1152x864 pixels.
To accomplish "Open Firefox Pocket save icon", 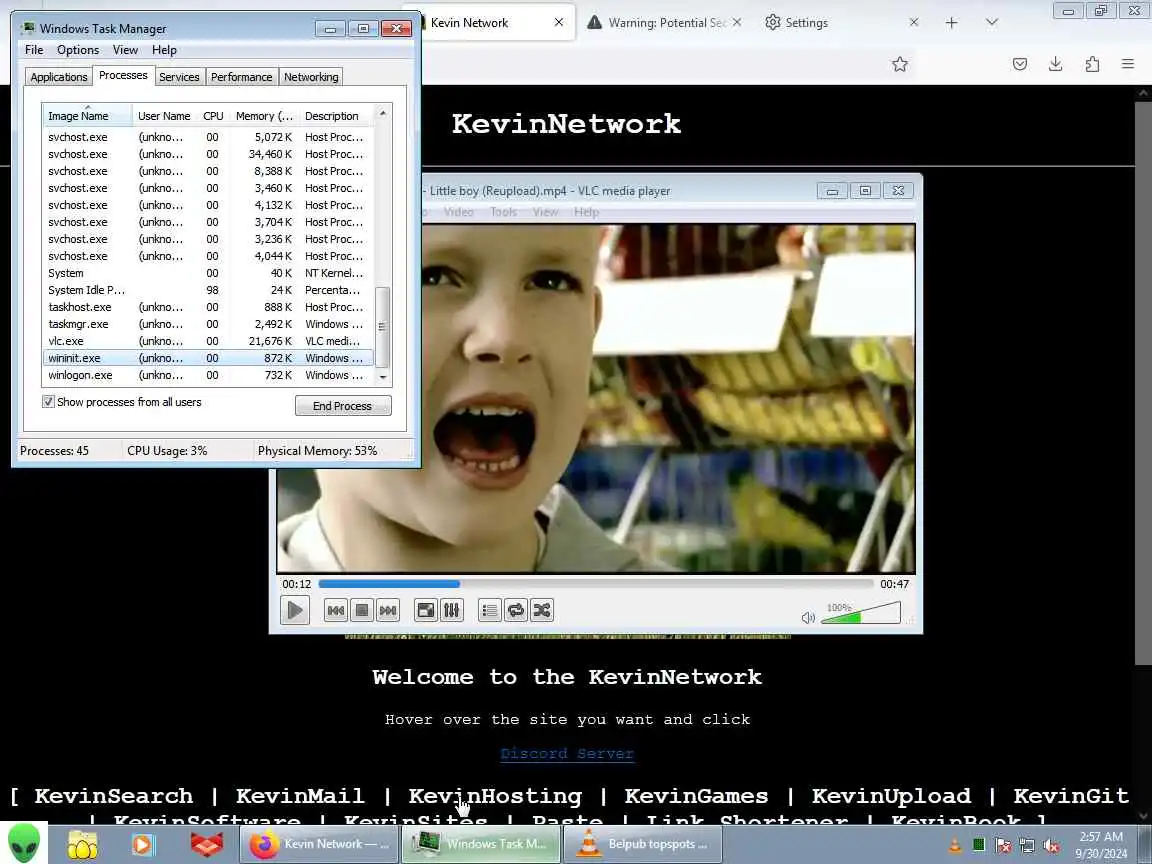I will point(1020,65).
